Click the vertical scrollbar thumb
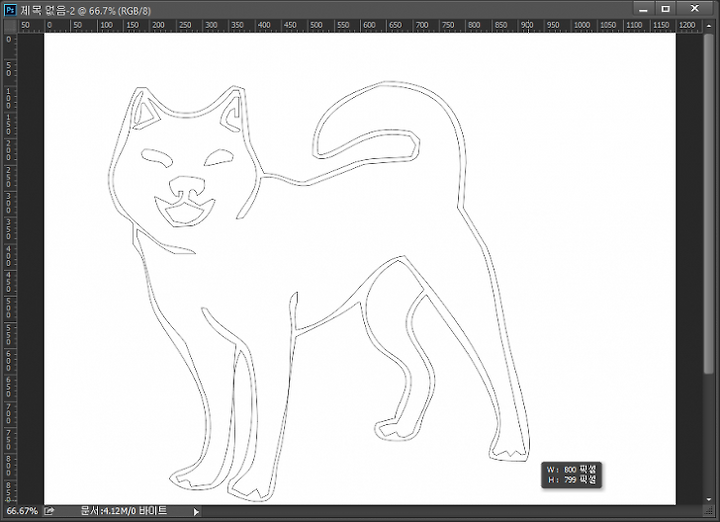 click(x=709, y=205)
